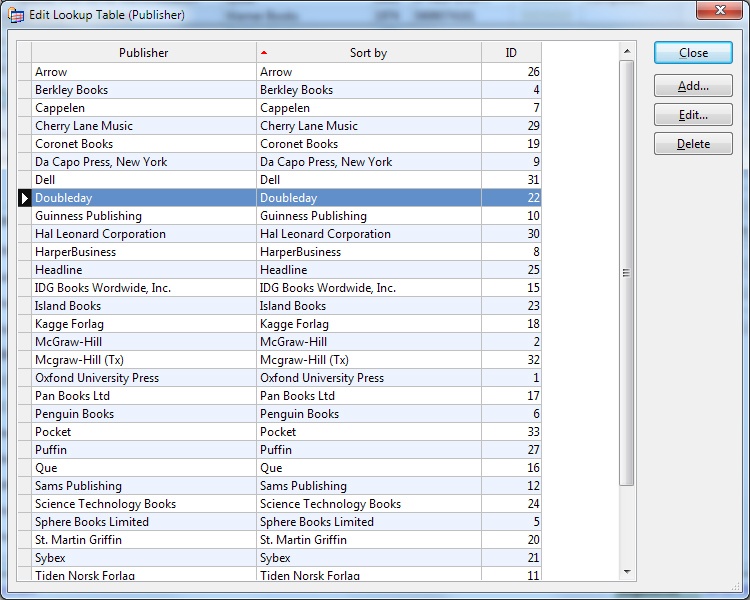Image resolution: width=750 pixels, height=600 pixels.
Task: Close the dialog with the red X
Action: tap(717, 12)
